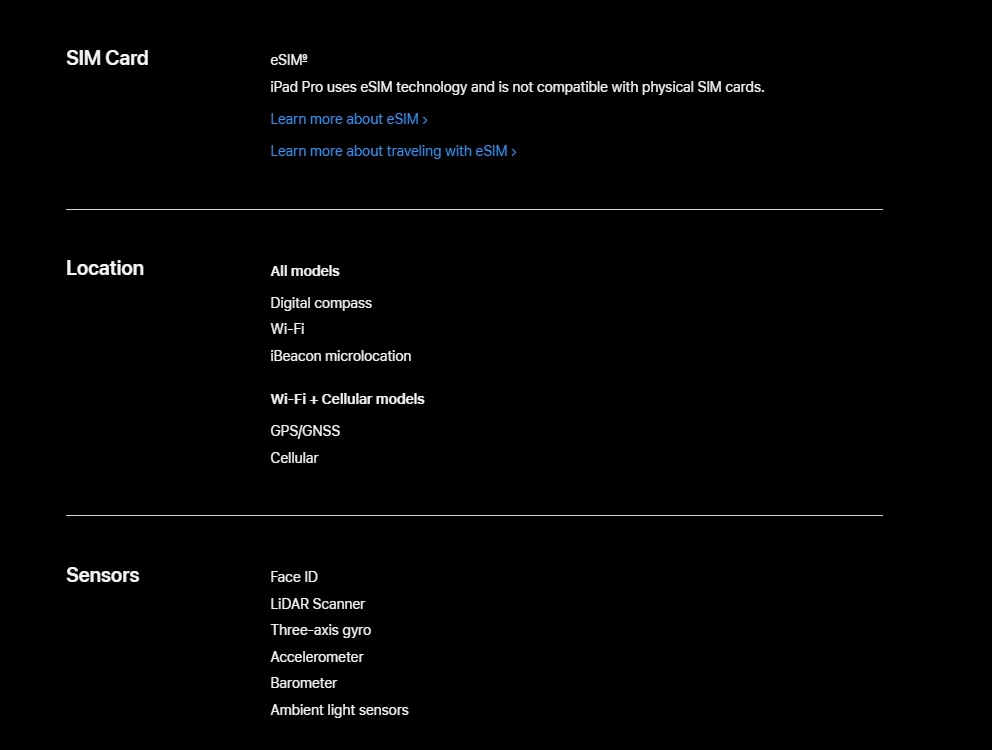Click the Ambient light sensors entry

coord(339,710)
